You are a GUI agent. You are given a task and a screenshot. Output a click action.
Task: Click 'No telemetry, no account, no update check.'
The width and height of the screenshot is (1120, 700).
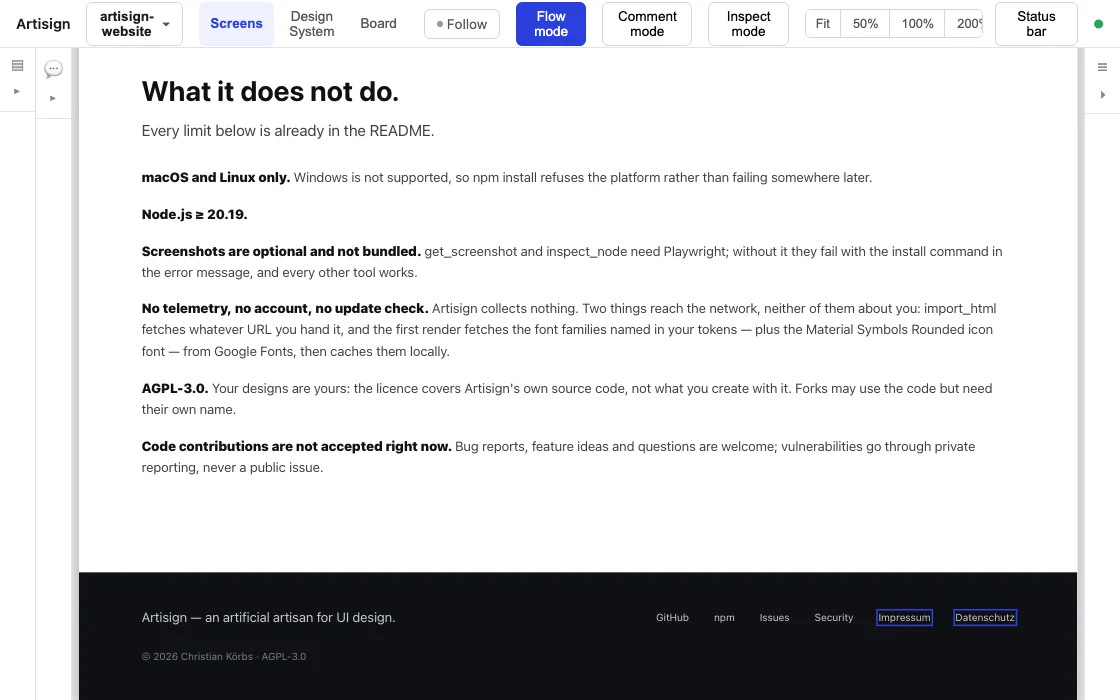(285, 309)
